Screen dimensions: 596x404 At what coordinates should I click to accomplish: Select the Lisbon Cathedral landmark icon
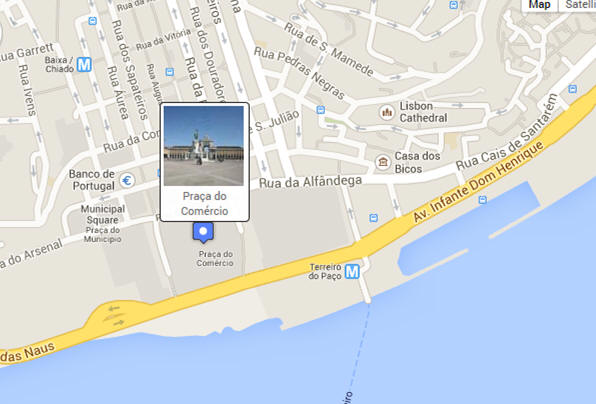tap(387, 112)
